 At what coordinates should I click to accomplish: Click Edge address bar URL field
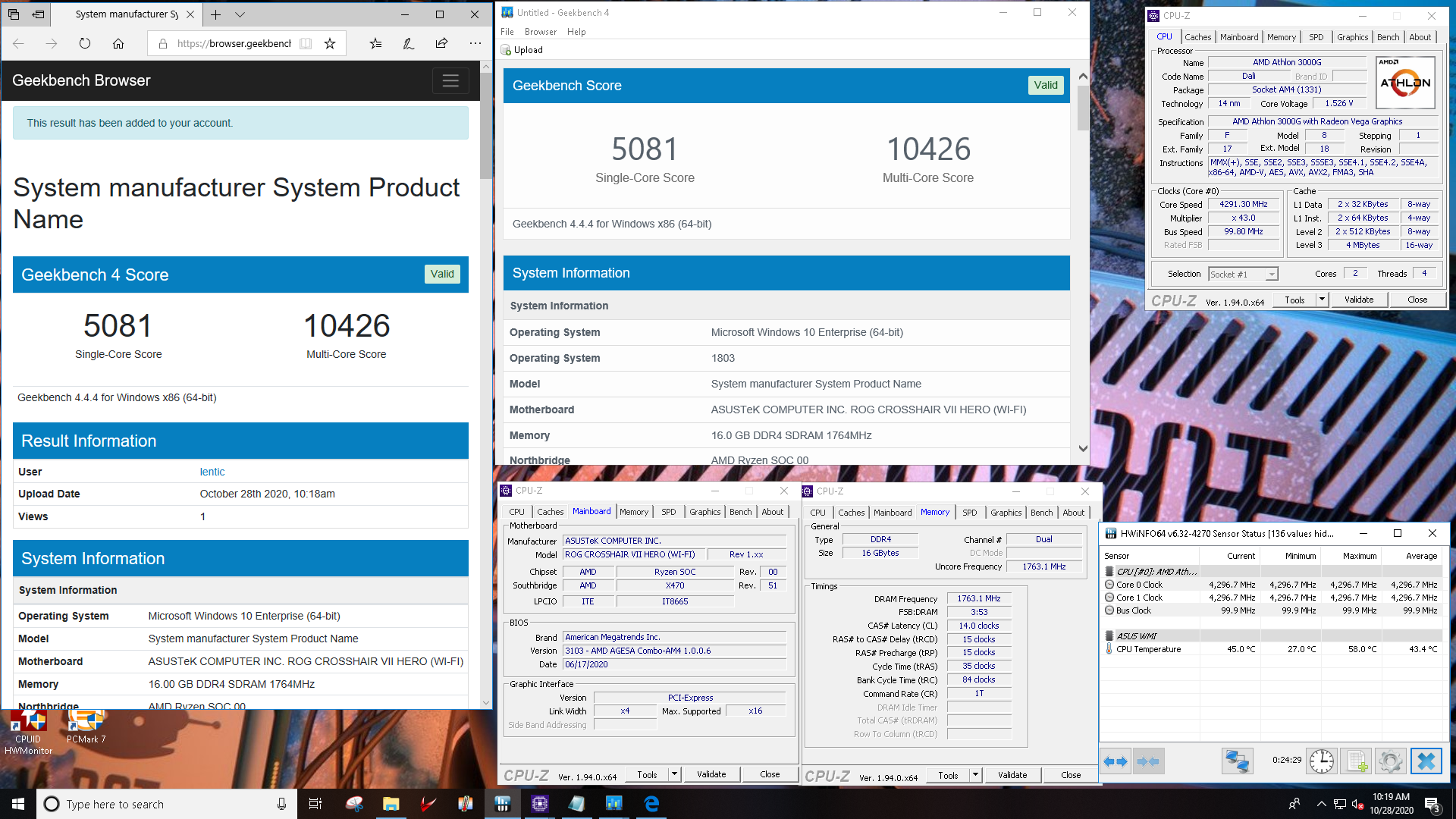pyautogui.click(x=234, y=44)
